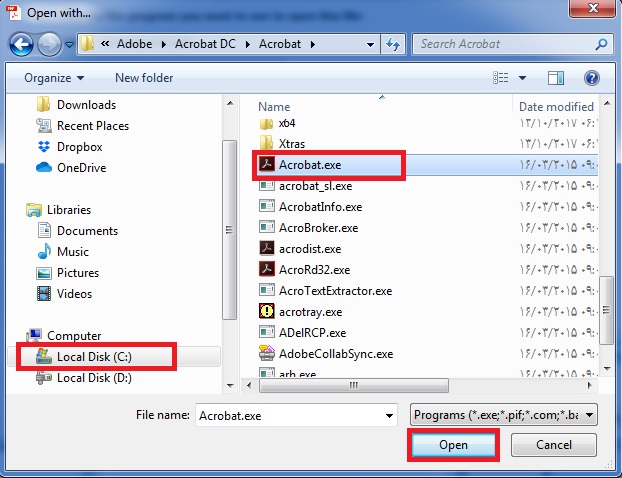Image resolution: width=622 pixels, height=478 pixels.
Task: Click the search magnifier icon
Action: 601,44
